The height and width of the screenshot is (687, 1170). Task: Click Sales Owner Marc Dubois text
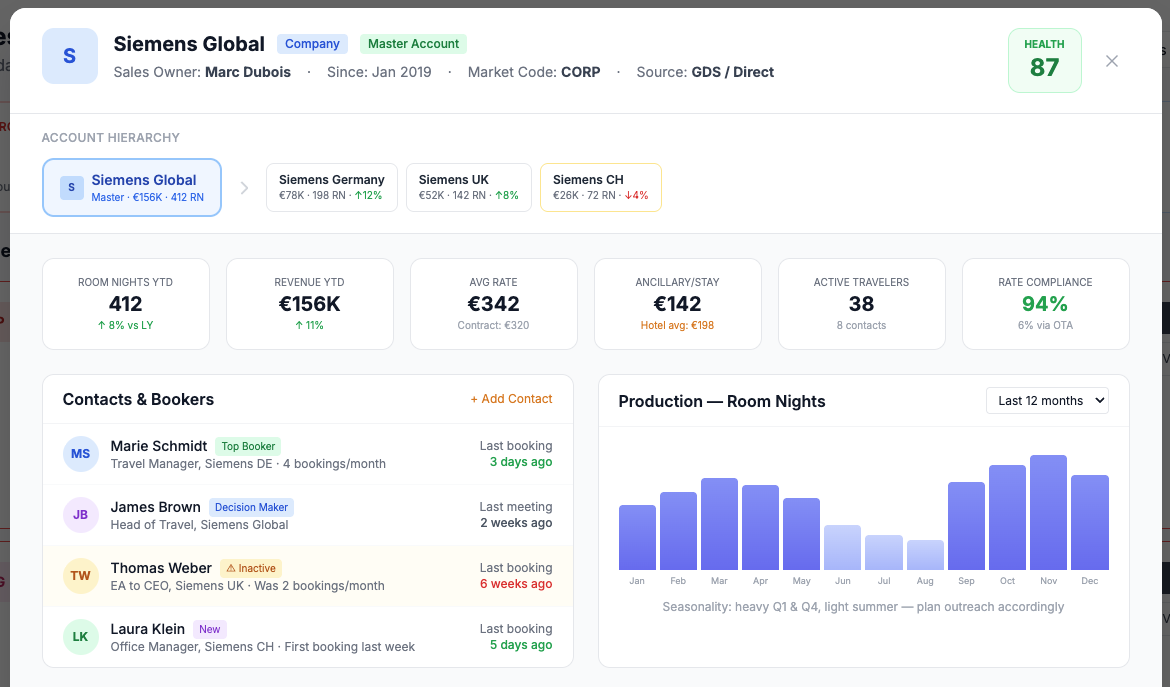point(202,72)
